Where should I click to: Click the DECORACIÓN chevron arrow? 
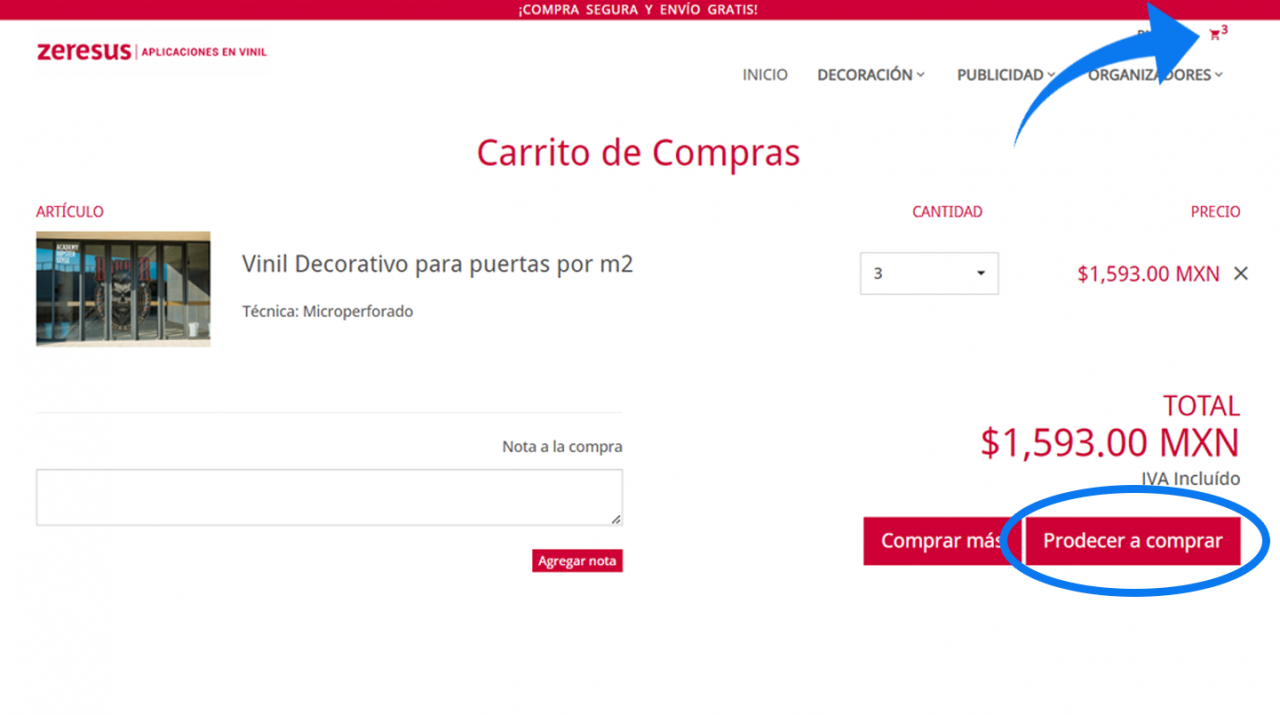[921, 75]
